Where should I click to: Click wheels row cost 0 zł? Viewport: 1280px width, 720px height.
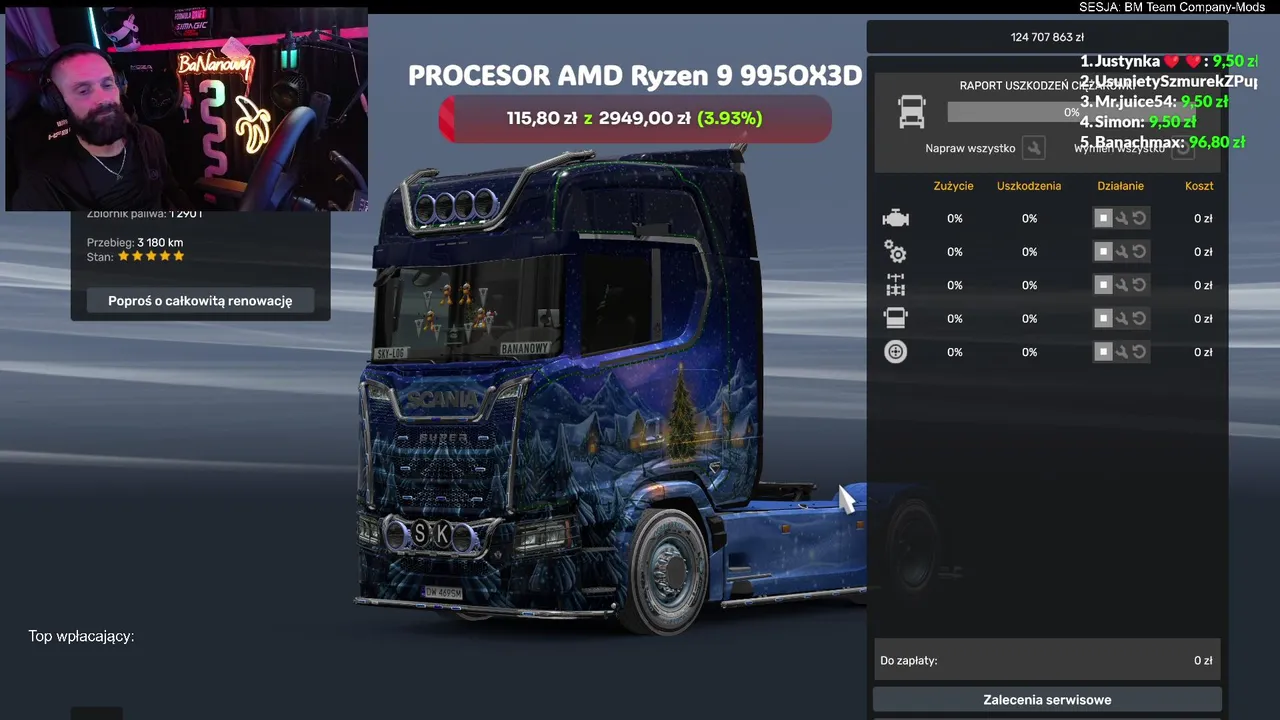click(1203, 352)
